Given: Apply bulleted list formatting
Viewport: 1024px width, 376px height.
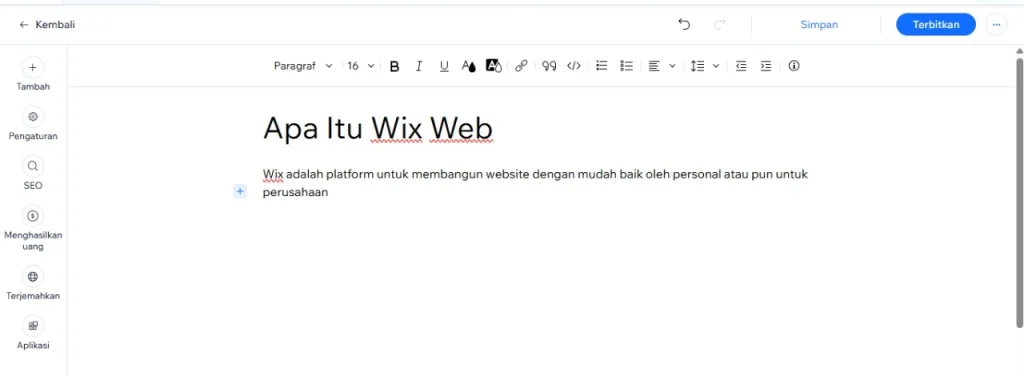Looking at the screenshot, I should point(627,66).
